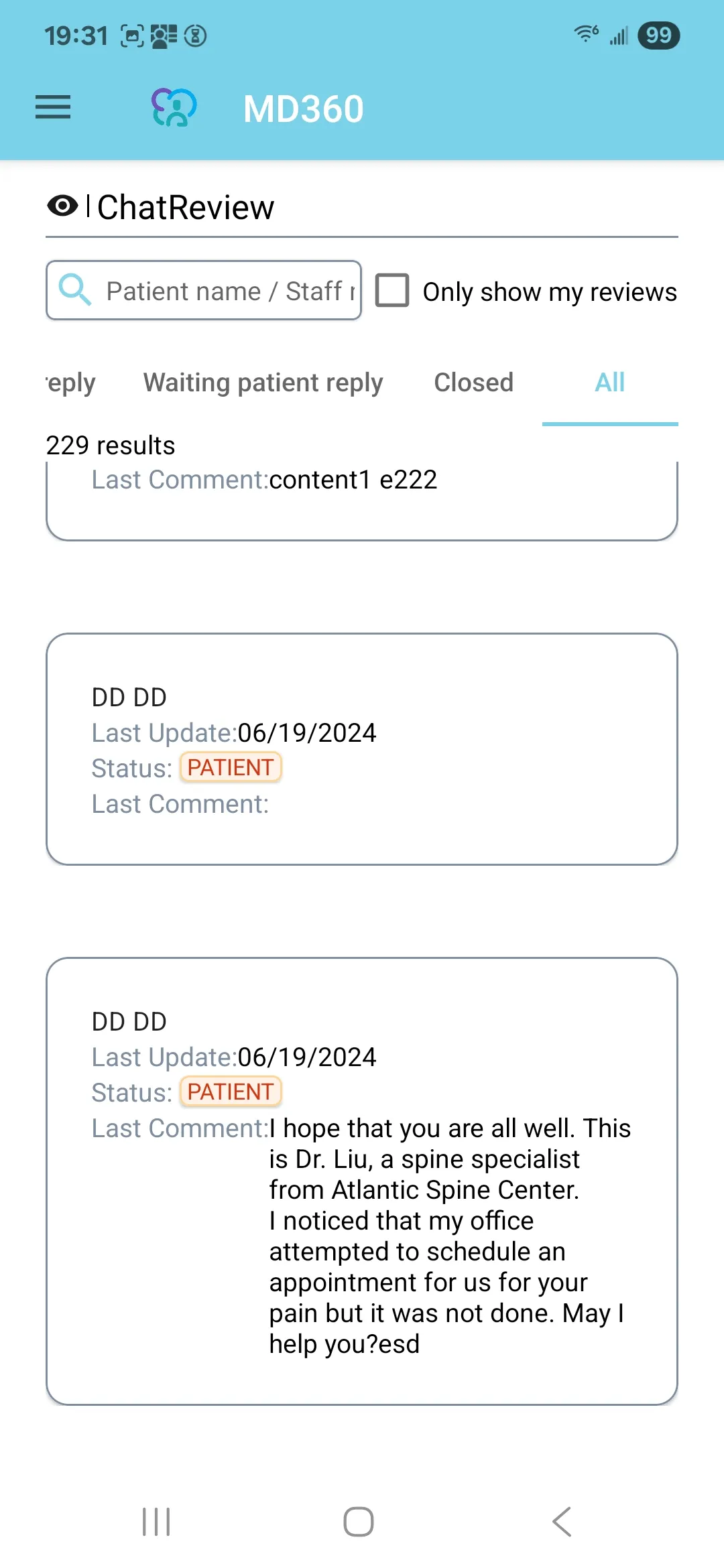The width and height of the screenshot is (724, 1568).
Task: Select the Waiting patient reply tab
Action: pyautogui.click(x=263, y=383)
